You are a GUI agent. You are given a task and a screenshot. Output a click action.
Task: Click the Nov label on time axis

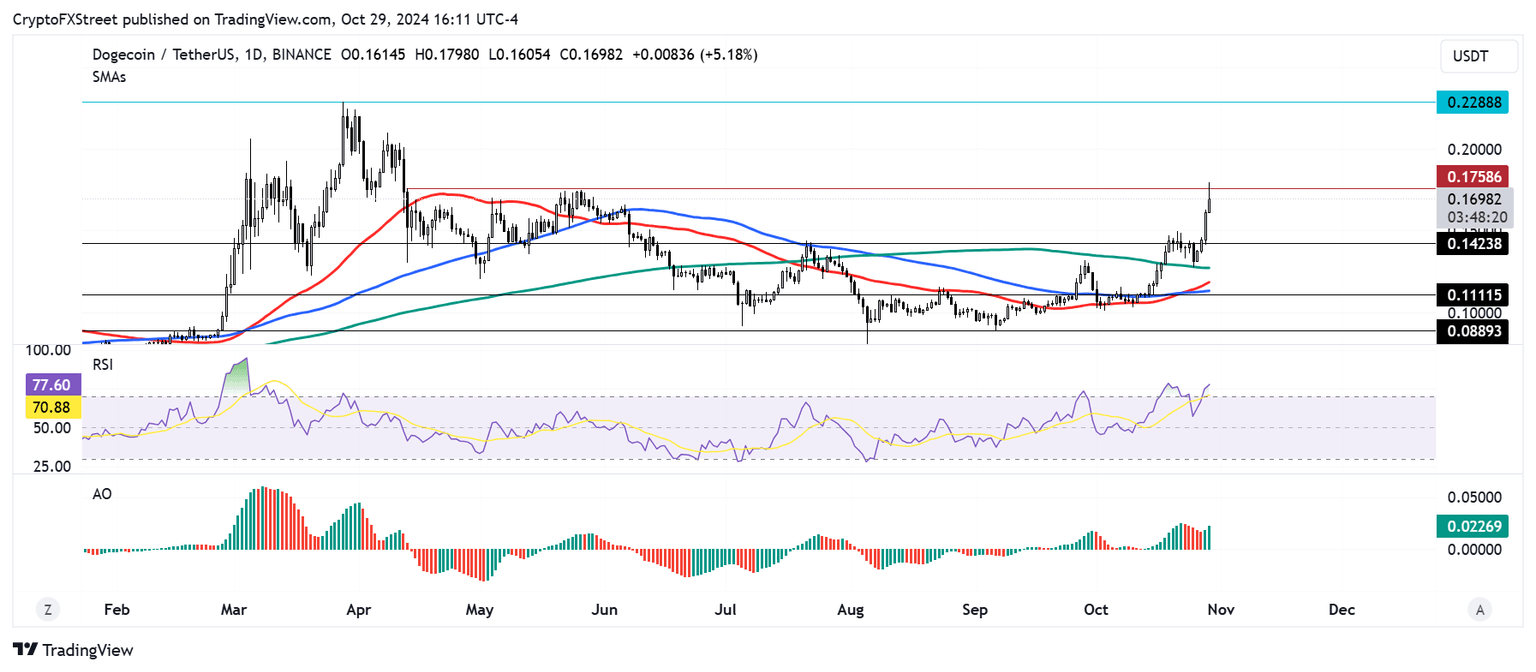[1219, 609]
